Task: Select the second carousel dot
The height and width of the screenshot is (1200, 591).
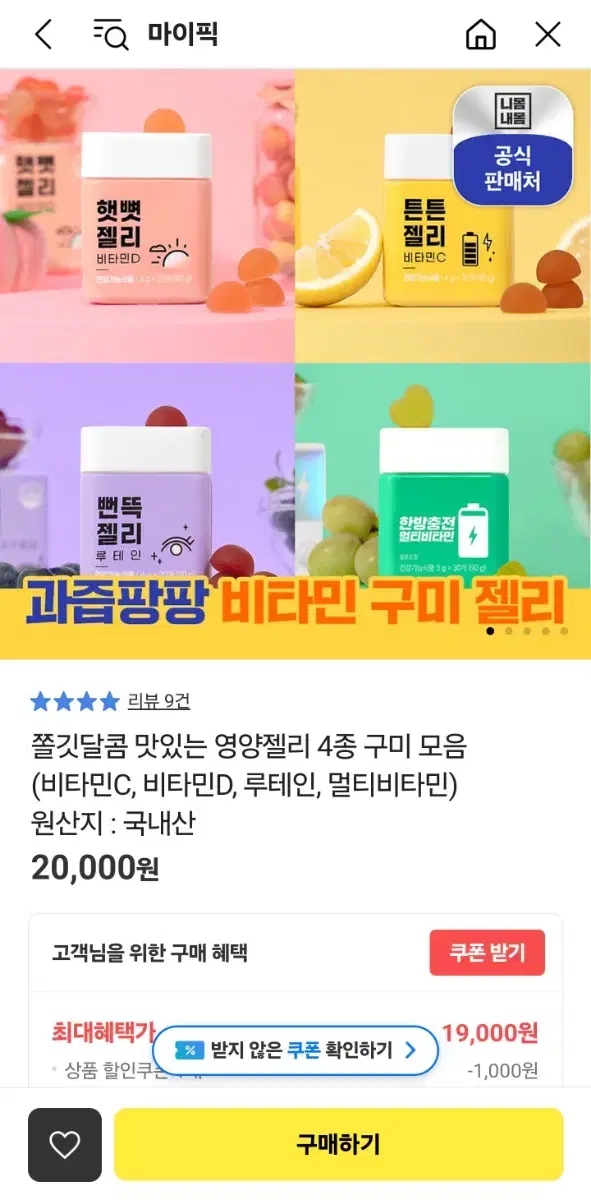Action: coord(509,631)
